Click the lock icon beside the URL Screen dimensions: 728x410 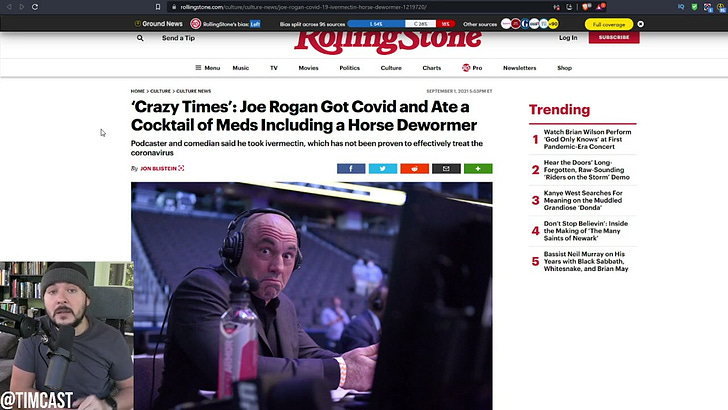point(174,7)
